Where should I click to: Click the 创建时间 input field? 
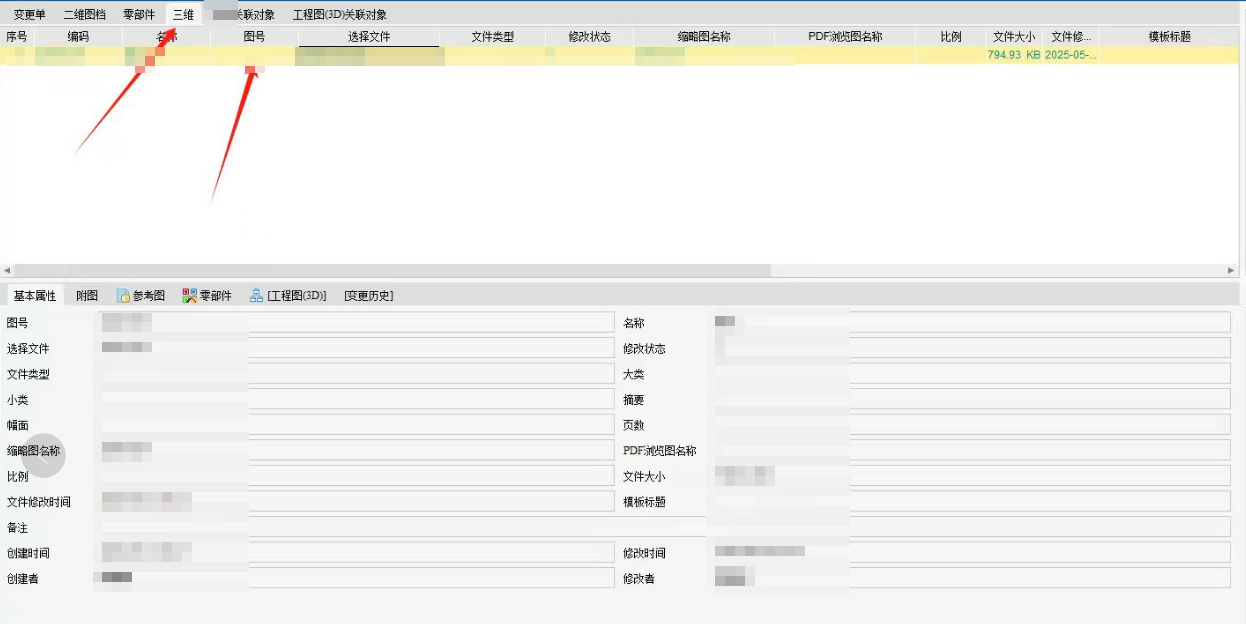(353, 553)
